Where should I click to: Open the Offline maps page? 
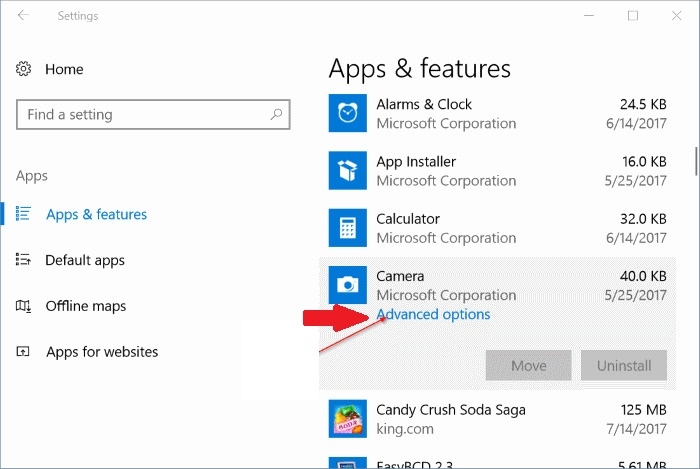86,306
